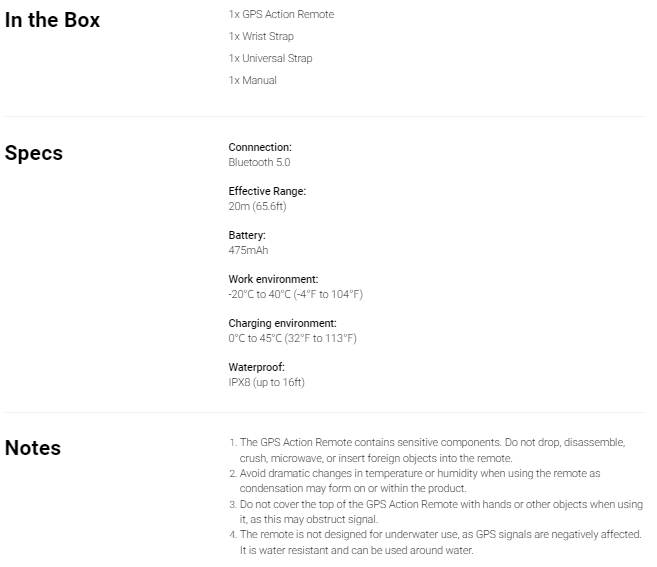Click the 'Effective Range:' label
Viewport: 657px width, 567px height.
click(267, 191)
